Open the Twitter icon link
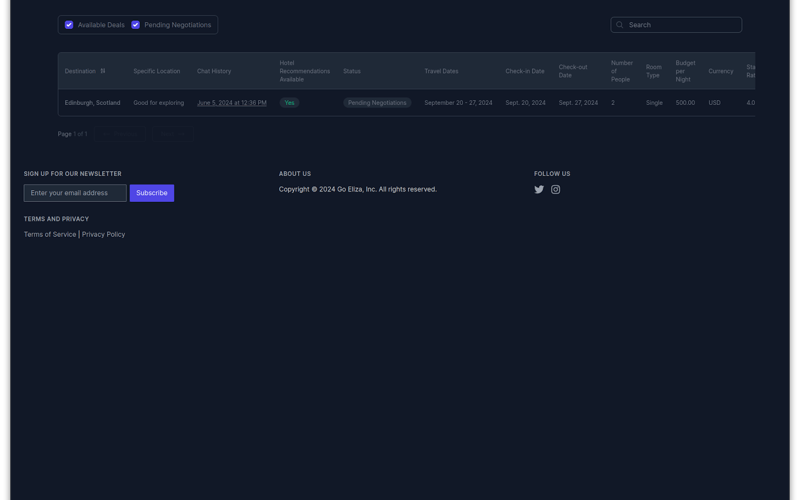The image size is (800, 500). [x=539, y=190]
